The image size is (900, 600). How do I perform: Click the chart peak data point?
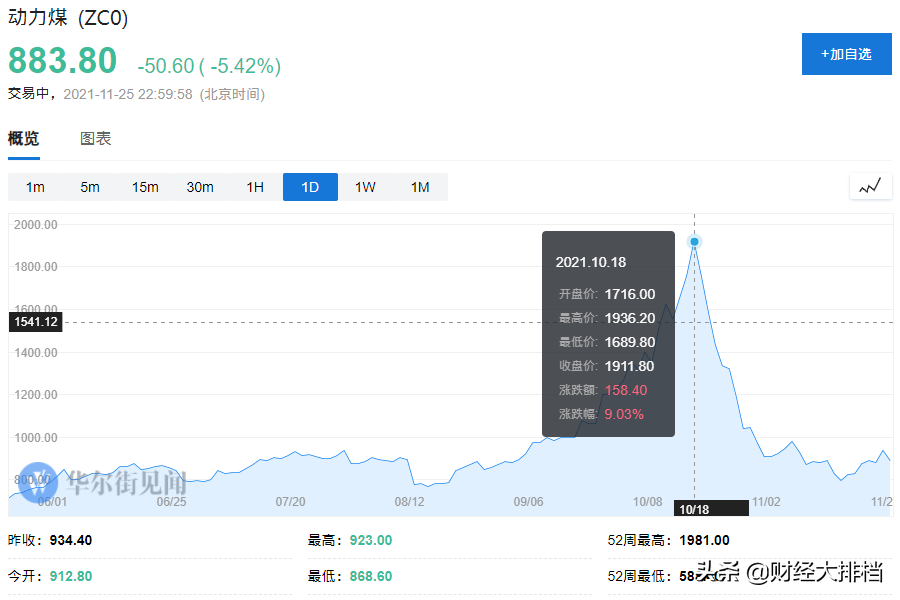pos(694,242)
